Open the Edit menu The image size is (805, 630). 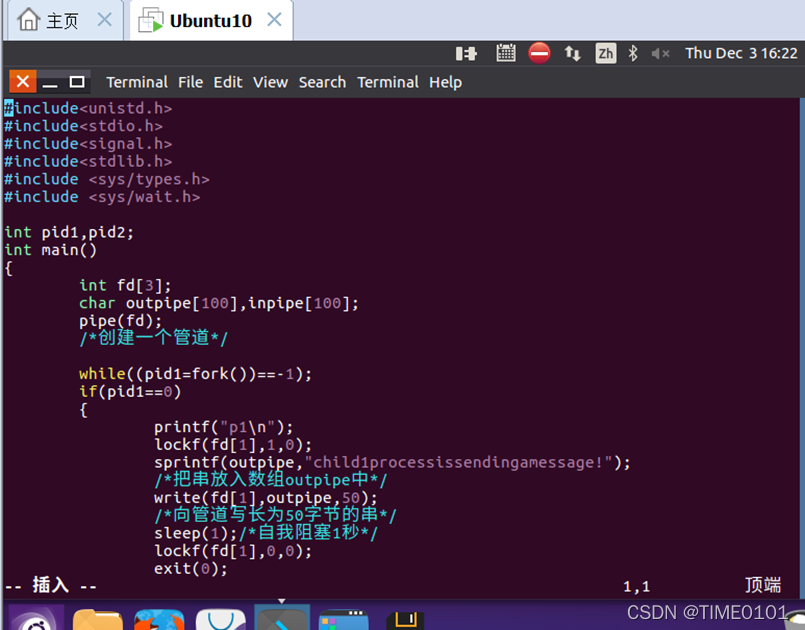(x=228, y=82)
